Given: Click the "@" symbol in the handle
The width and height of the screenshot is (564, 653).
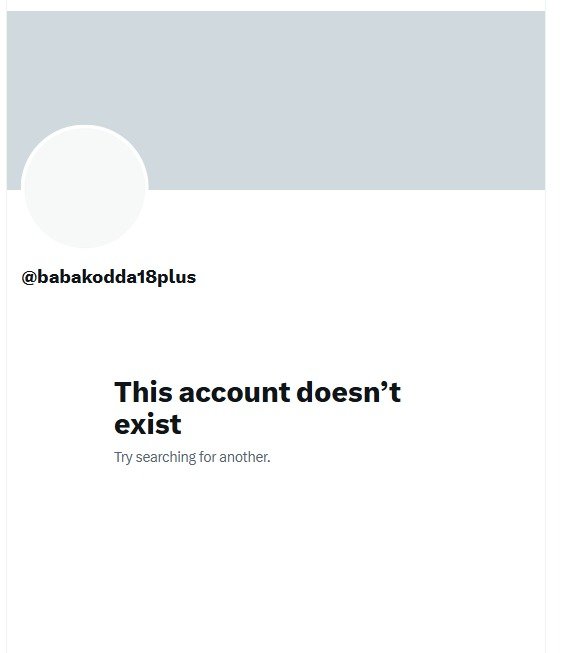Looking at the screenshot, I should [x=29, y=278].
